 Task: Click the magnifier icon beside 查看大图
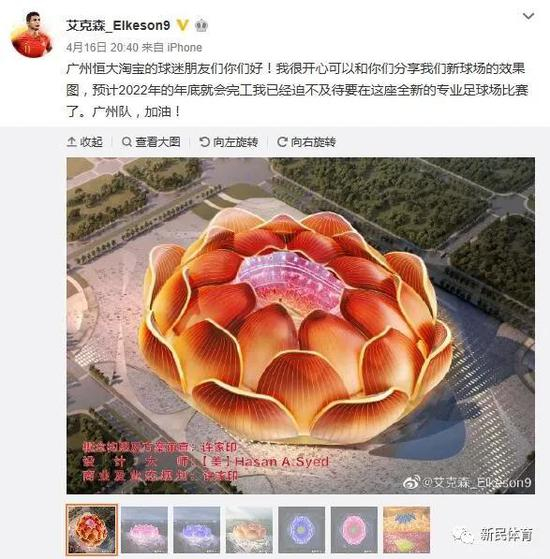(127, 142)
